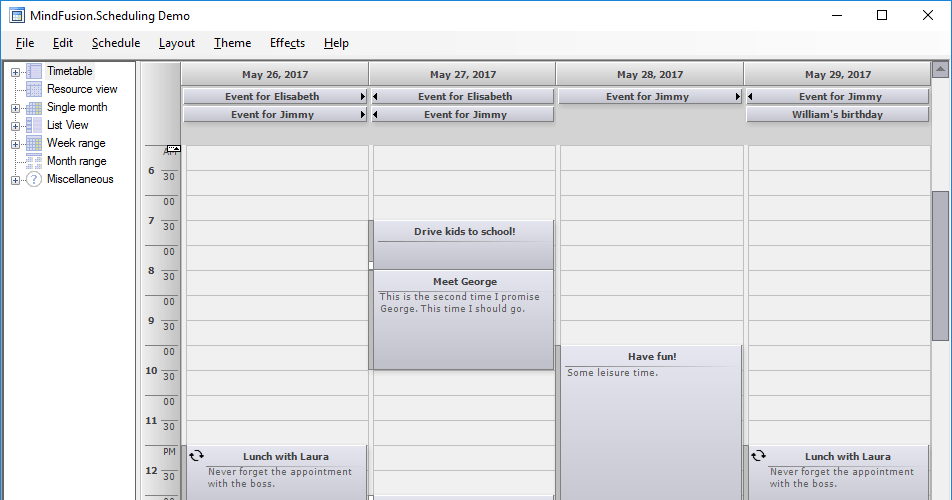
Task: Select the May 28, 2017 column header
Action: point(650,74)
